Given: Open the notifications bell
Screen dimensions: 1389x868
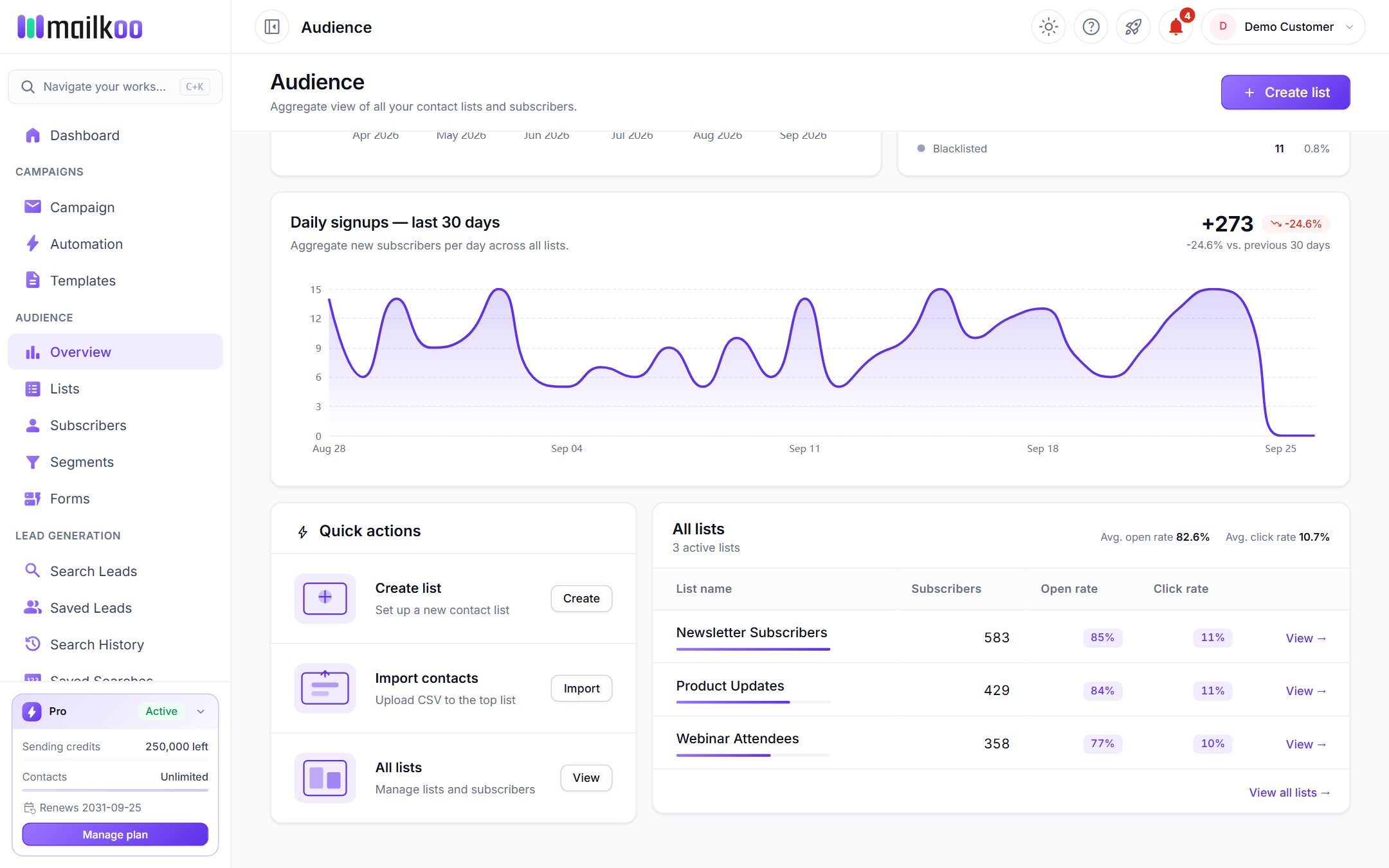Looking at the screenshot, I should coord(1176,27).
